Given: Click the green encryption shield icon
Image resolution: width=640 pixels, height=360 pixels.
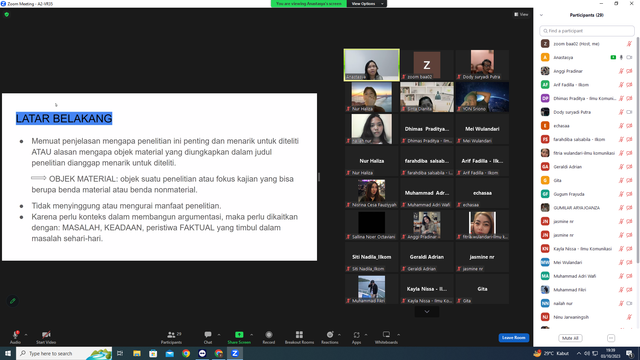Looking at the screenshot, I should [7, 14].
